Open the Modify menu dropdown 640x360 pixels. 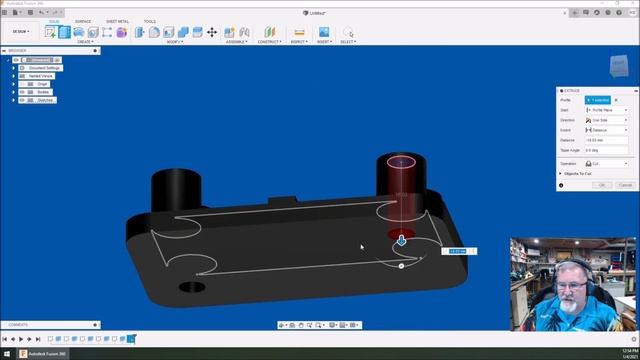click(176, 42)
